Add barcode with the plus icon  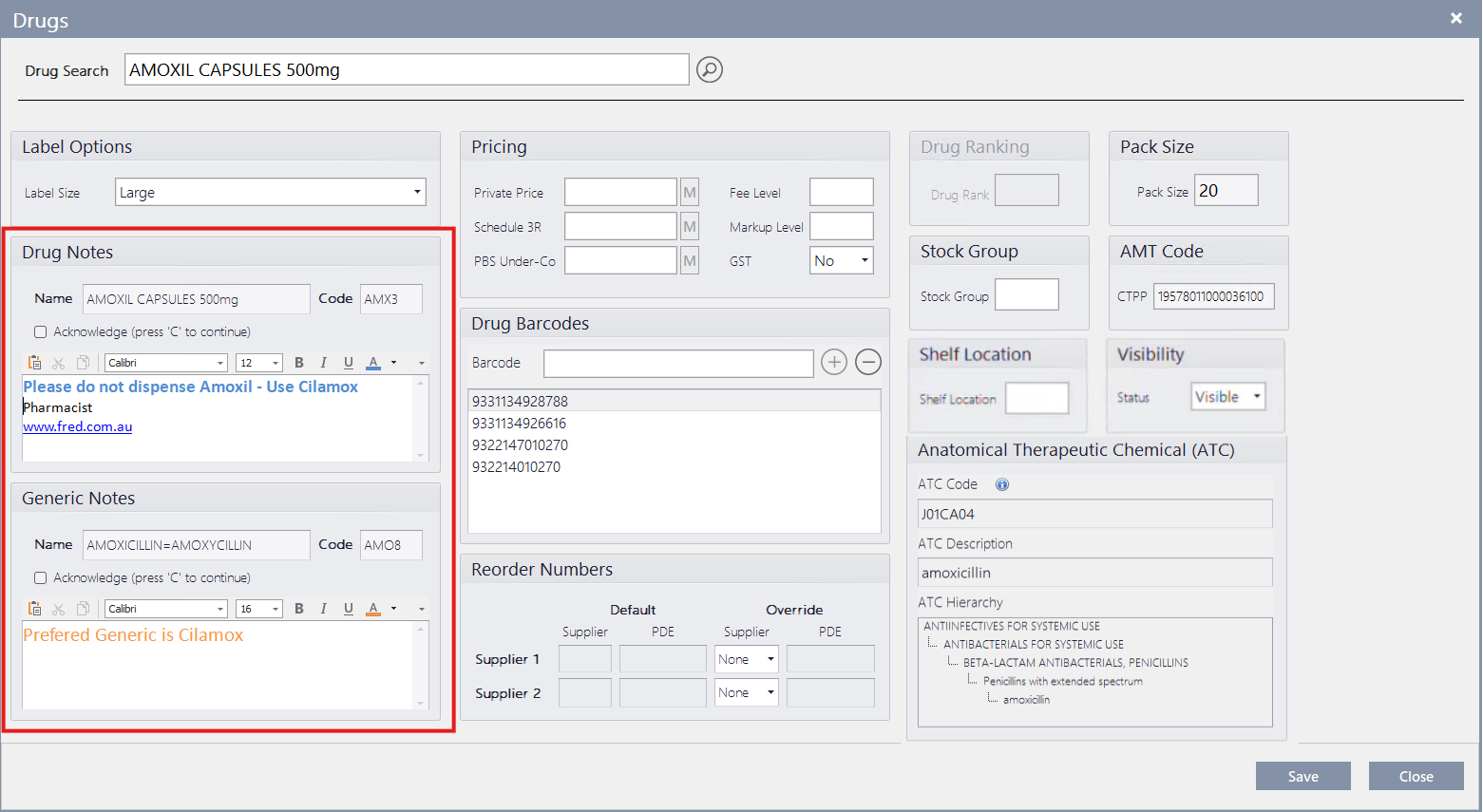tap(833, 362)
